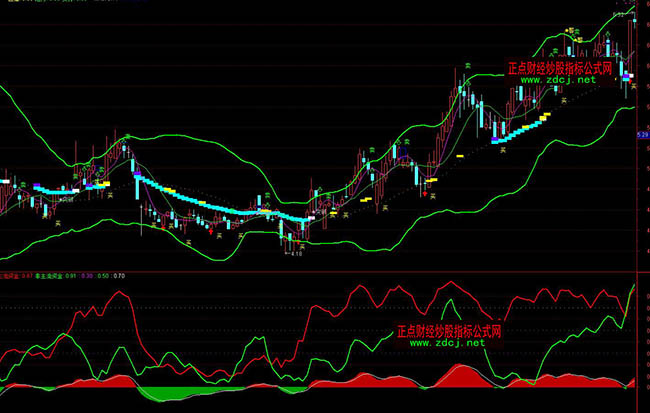
Task: Select the green 非主生资金 indicator label
Action: tap(49, 276)
